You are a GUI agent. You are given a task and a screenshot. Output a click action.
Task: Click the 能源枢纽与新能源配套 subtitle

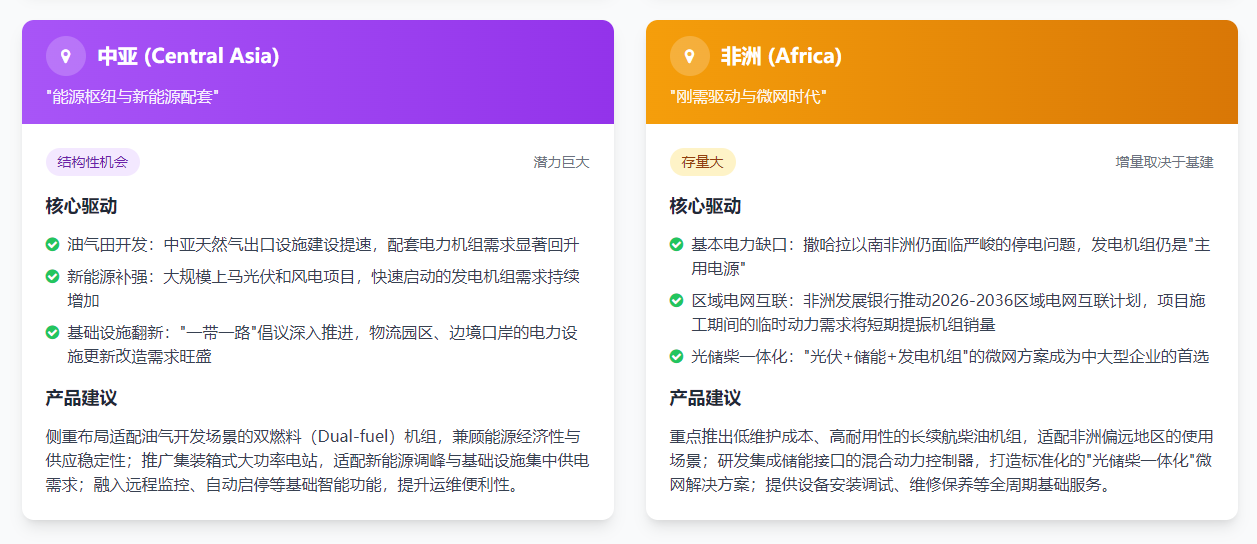point(132,97)
